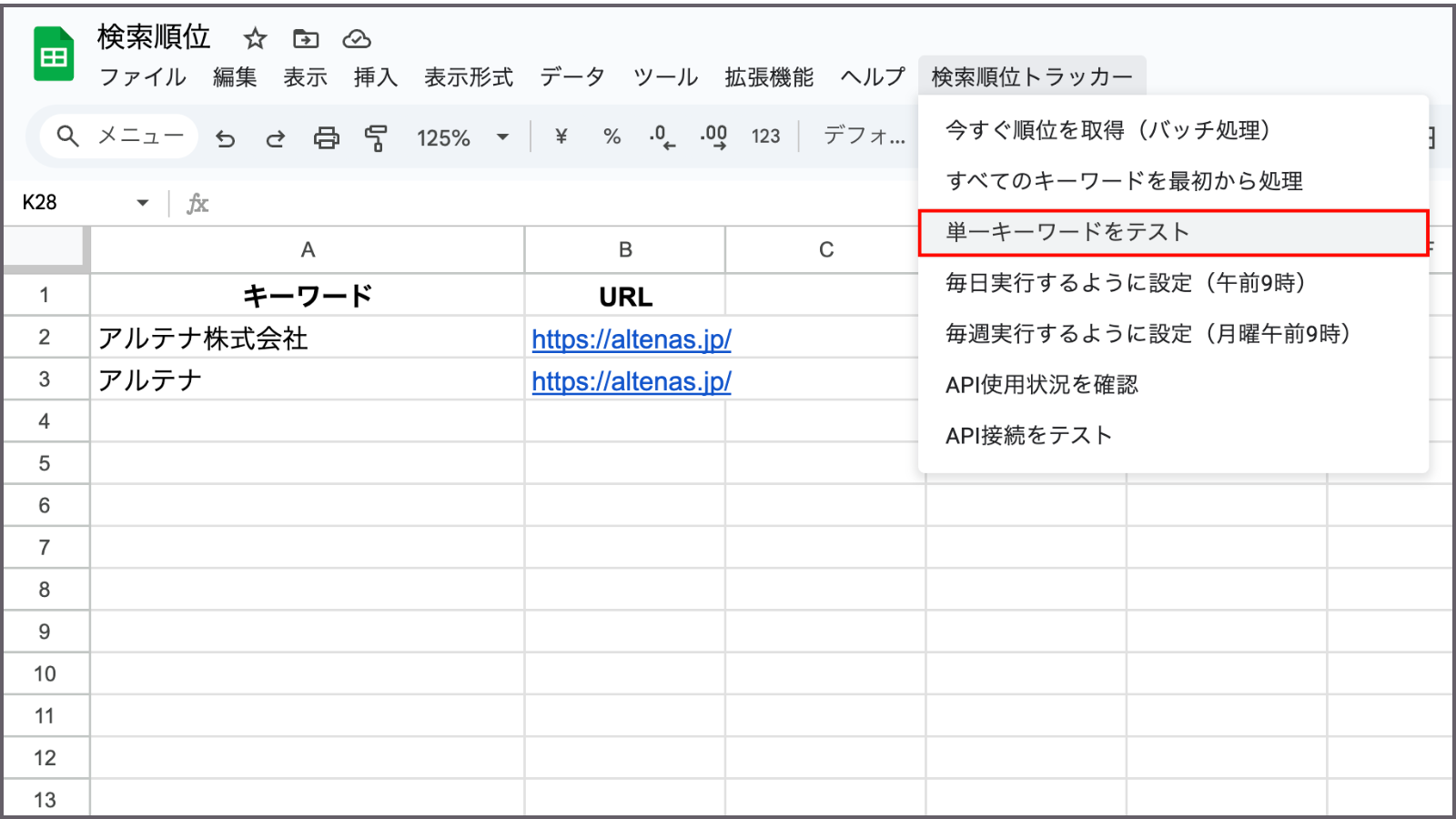Select 今すぐ順位を取得（バッチ処理）

click(x=1173, y=130)
